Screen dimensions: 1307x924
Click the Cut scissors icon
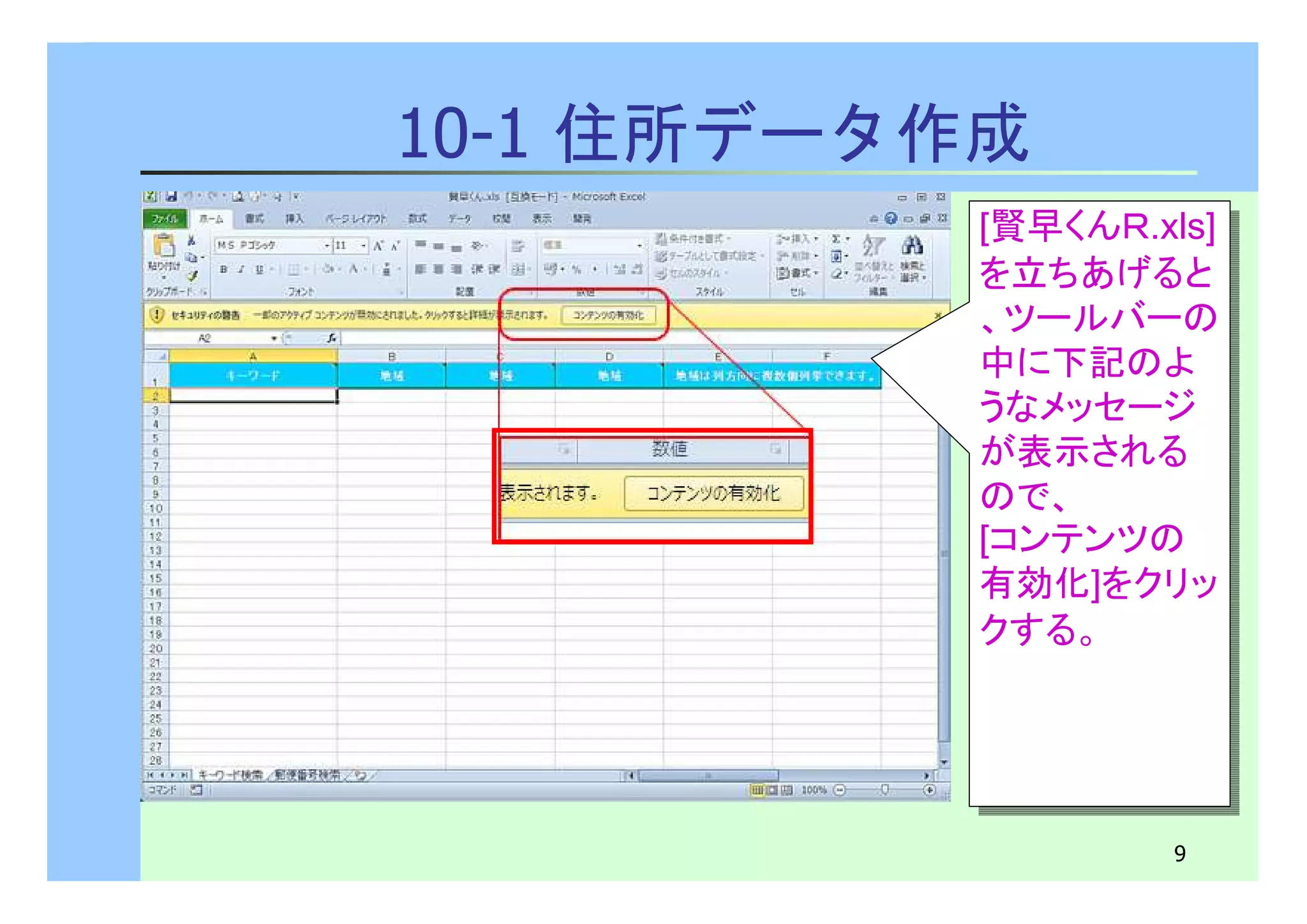191,240
